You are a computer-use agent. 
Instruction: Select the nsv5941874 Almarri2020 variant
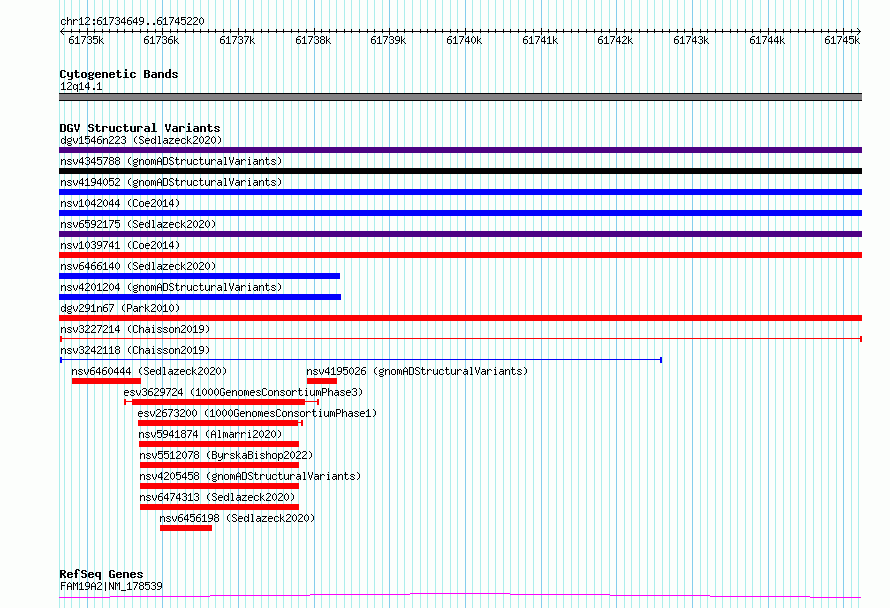point(219,444)
